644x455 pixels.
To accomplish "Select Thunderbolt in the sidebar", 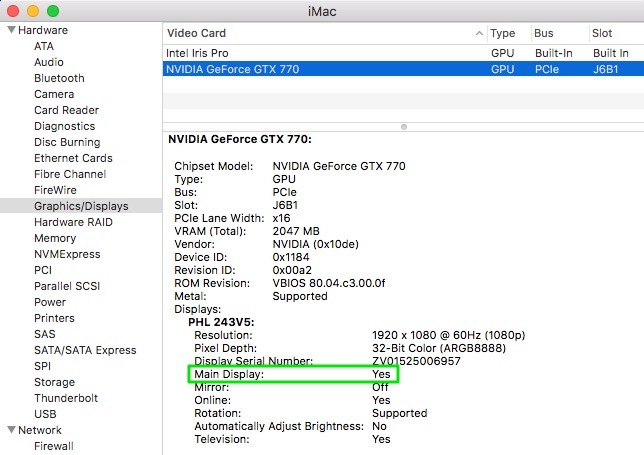I will point(66,398).
